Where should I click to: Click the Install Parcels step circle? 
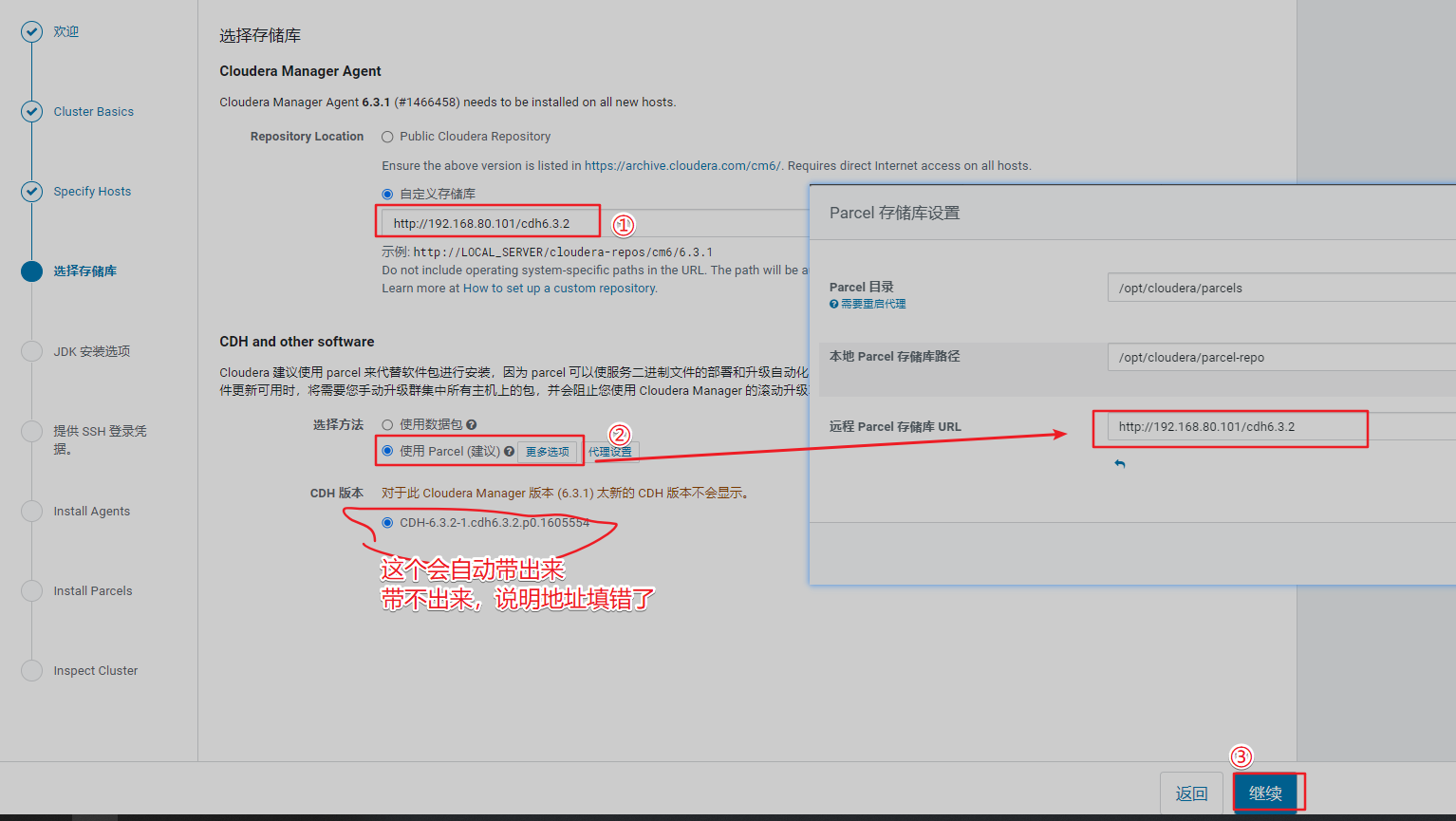tap(32, 590)
